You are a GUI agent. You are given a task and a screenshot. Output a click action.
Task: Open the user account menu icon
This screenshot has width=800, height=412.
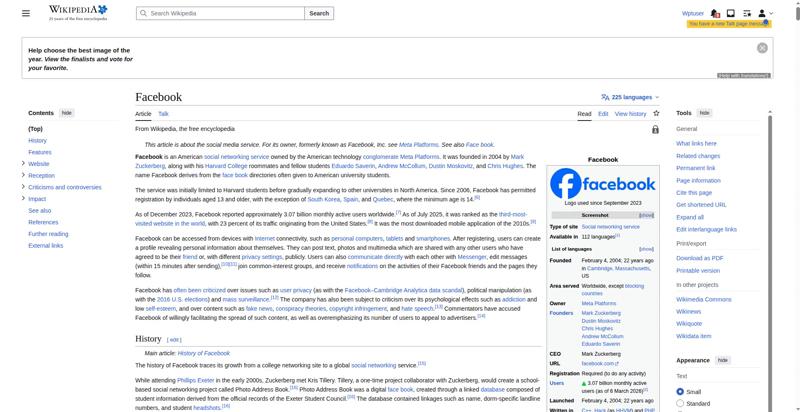764,13
